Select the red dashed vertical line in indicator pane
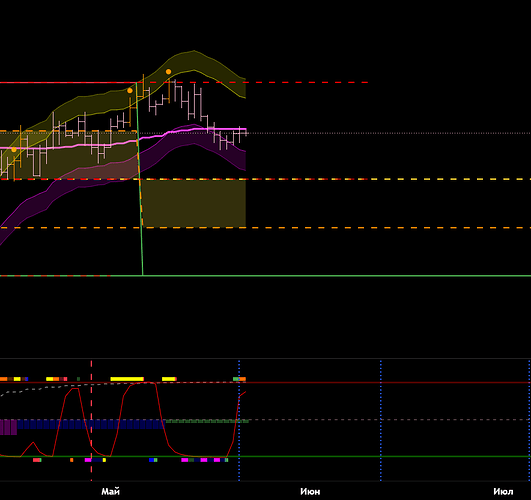Viewport: 531px width, 500px height. [91, 420]
